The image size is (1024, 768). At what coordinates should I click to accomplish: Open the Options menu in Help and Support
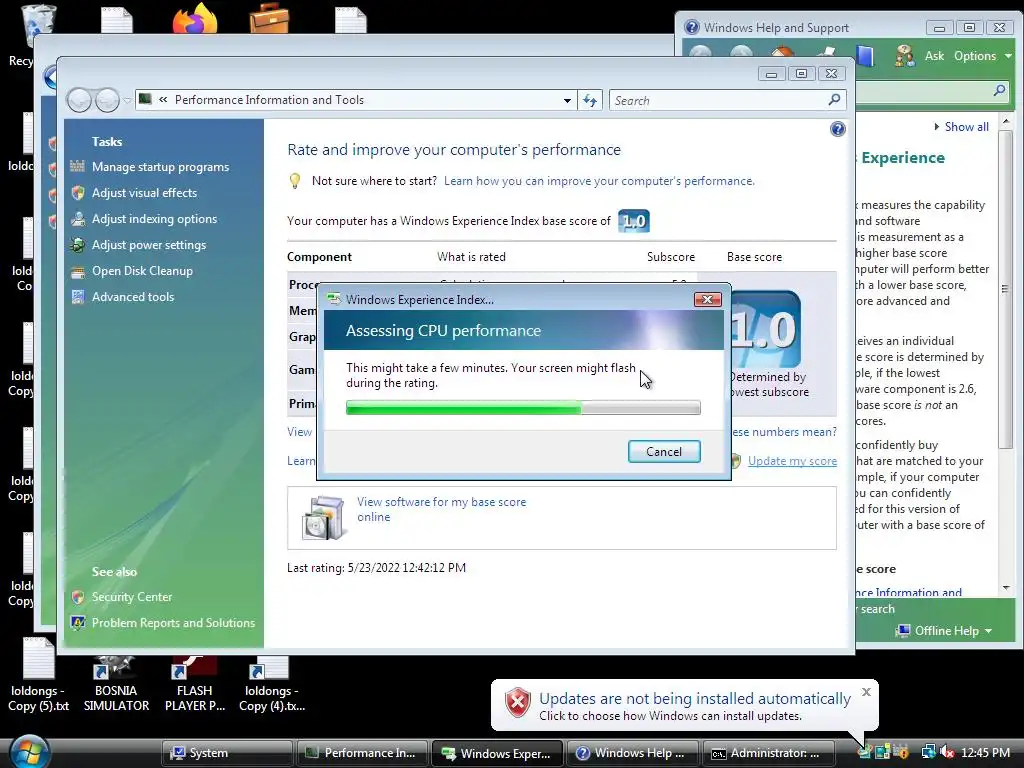(x=982, y=56)
